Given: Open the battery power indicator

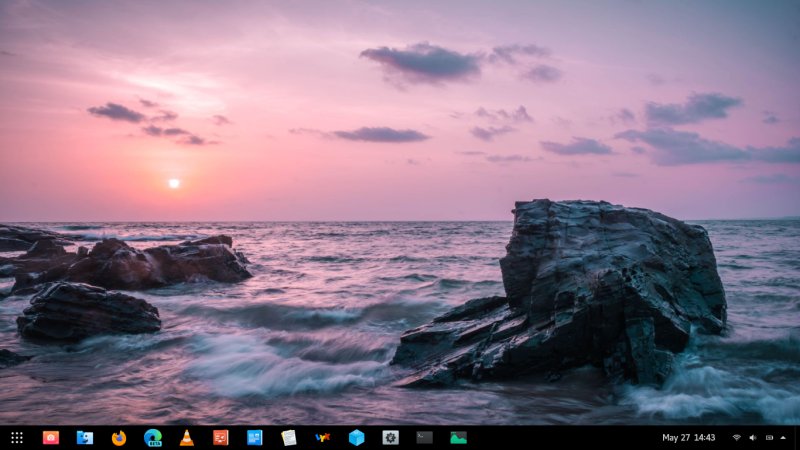Looking at the screenshot, I should tap(769, 438).
